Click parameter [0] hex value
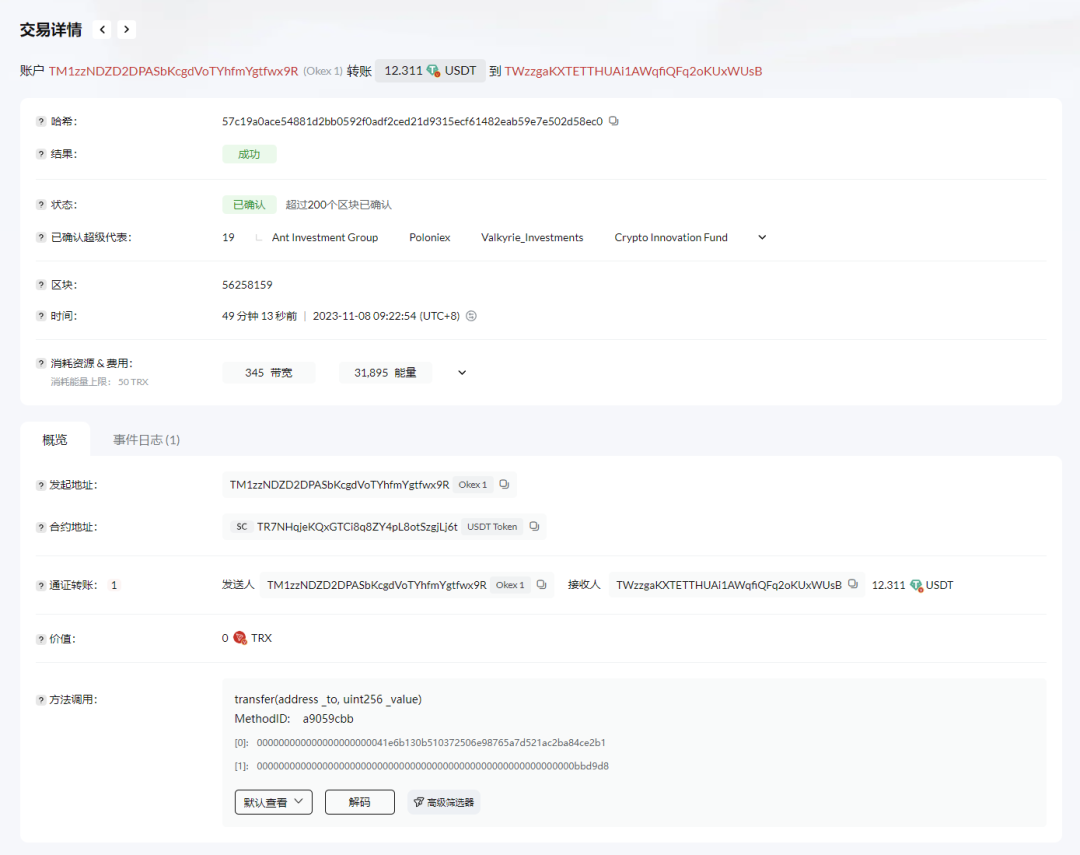This screenshot has height=855, width=1080. pos(431,743)
